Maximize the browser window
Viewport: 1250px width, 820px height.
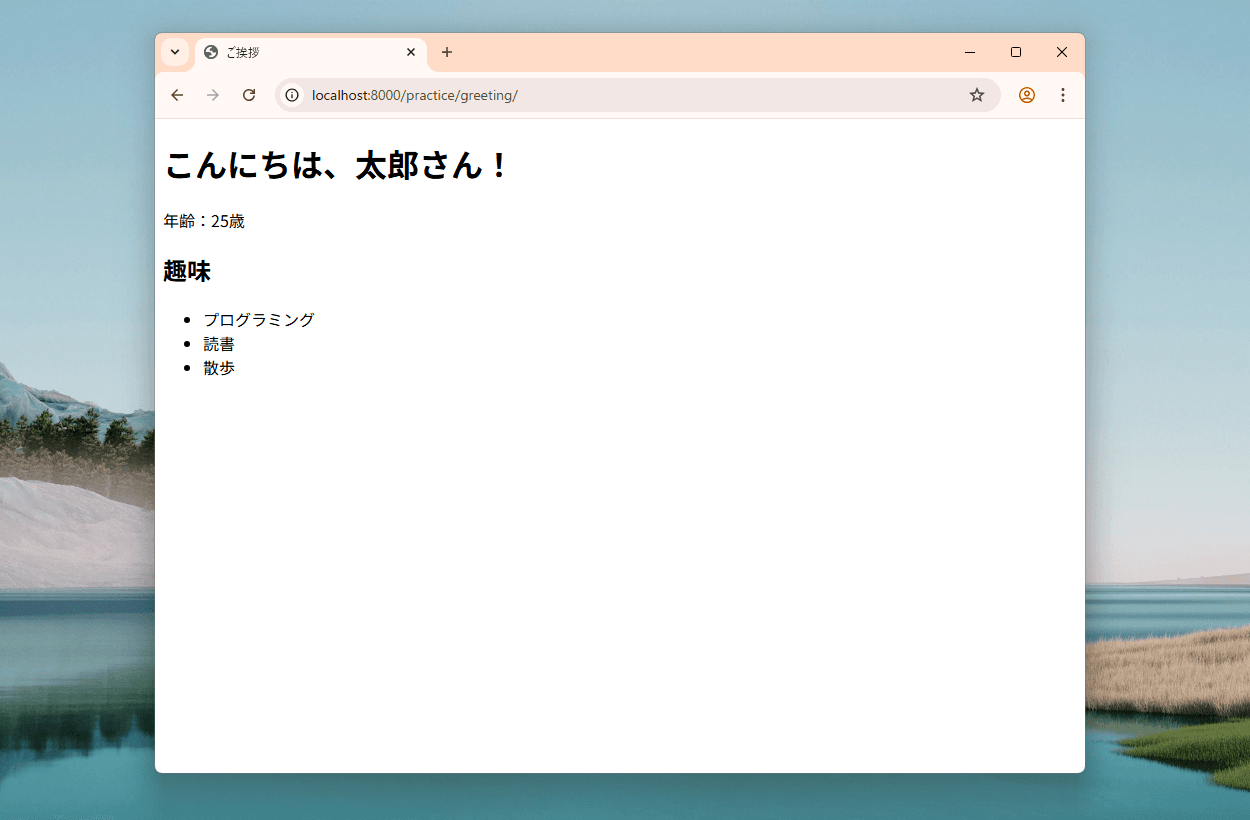(1016, 52)
